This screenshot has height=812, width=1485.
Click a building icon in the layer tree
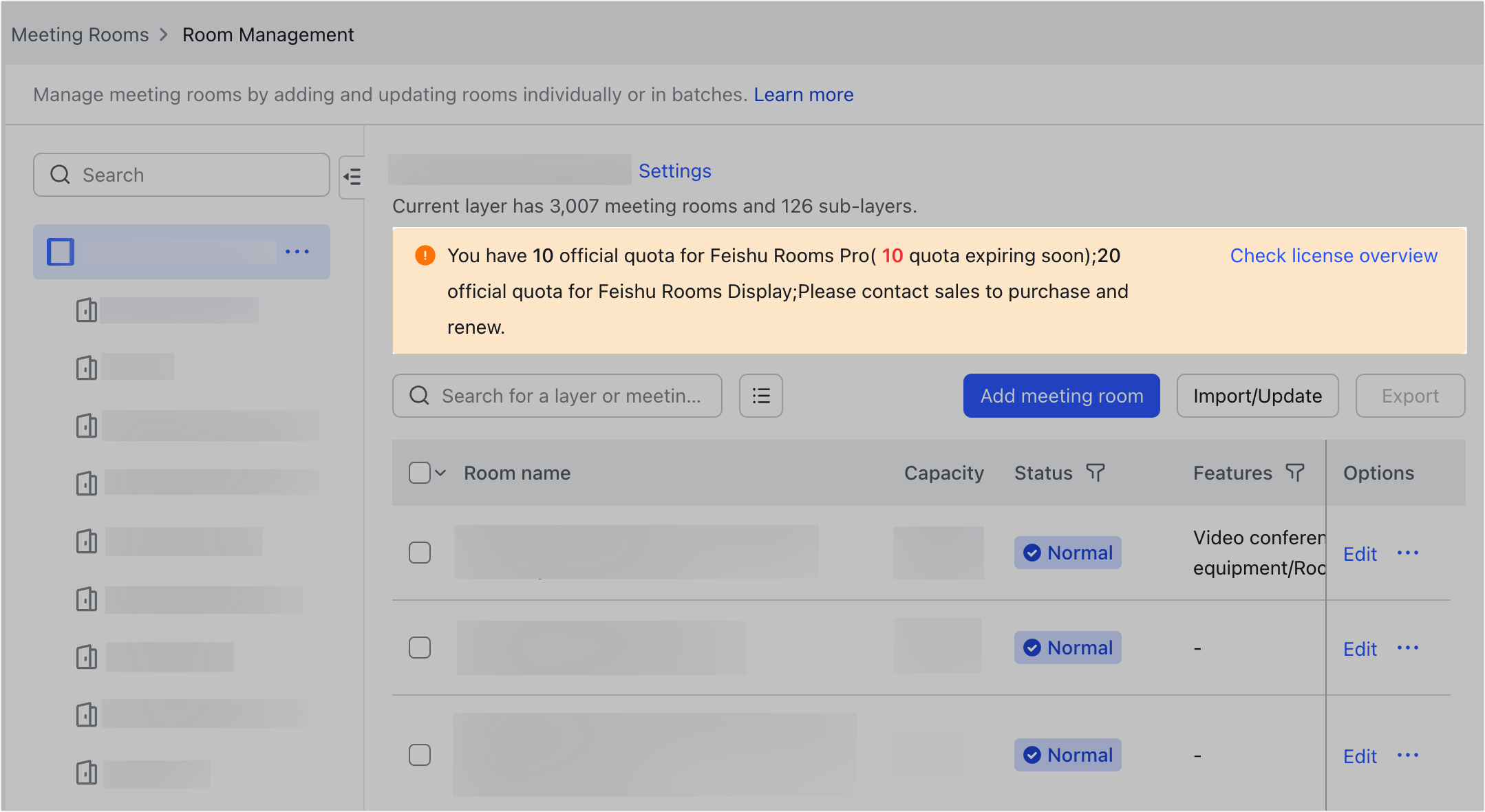point(86,310)
